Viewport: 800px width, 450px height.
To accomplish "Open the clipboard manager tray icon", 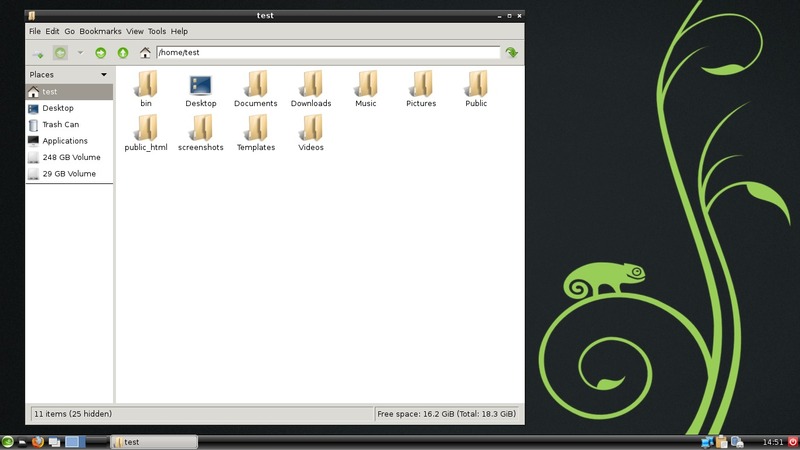I will click(721, 442).
